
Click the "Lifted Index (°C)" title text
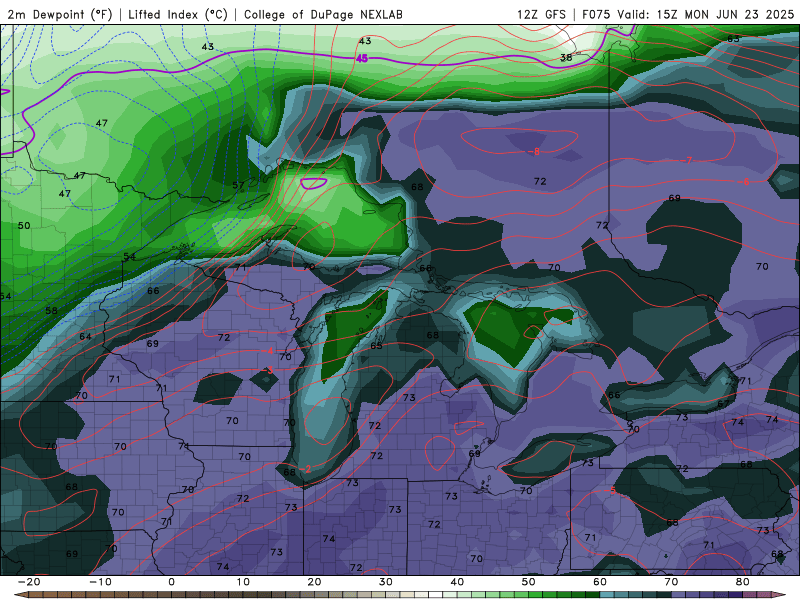pos(178,14)
